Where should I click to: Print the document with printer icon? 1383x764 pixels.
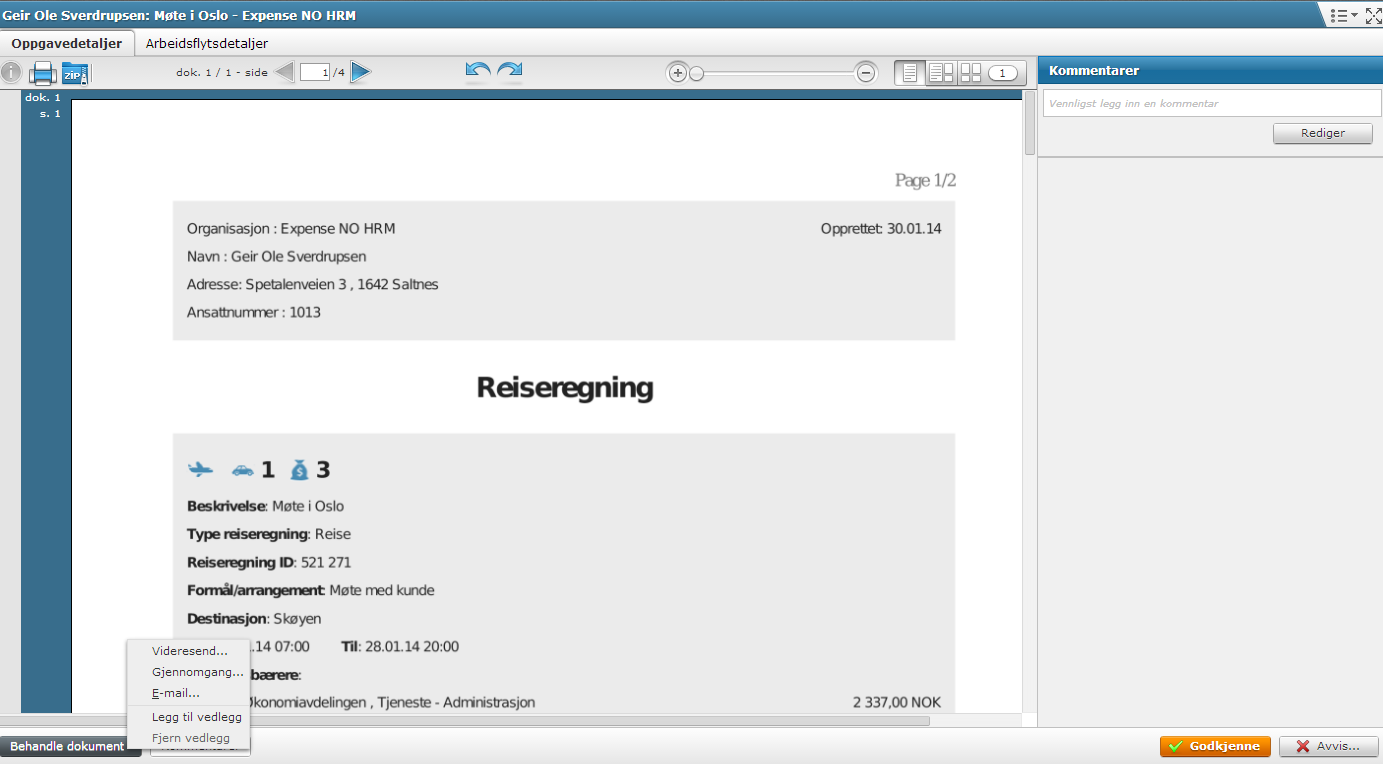coord(42,73)
